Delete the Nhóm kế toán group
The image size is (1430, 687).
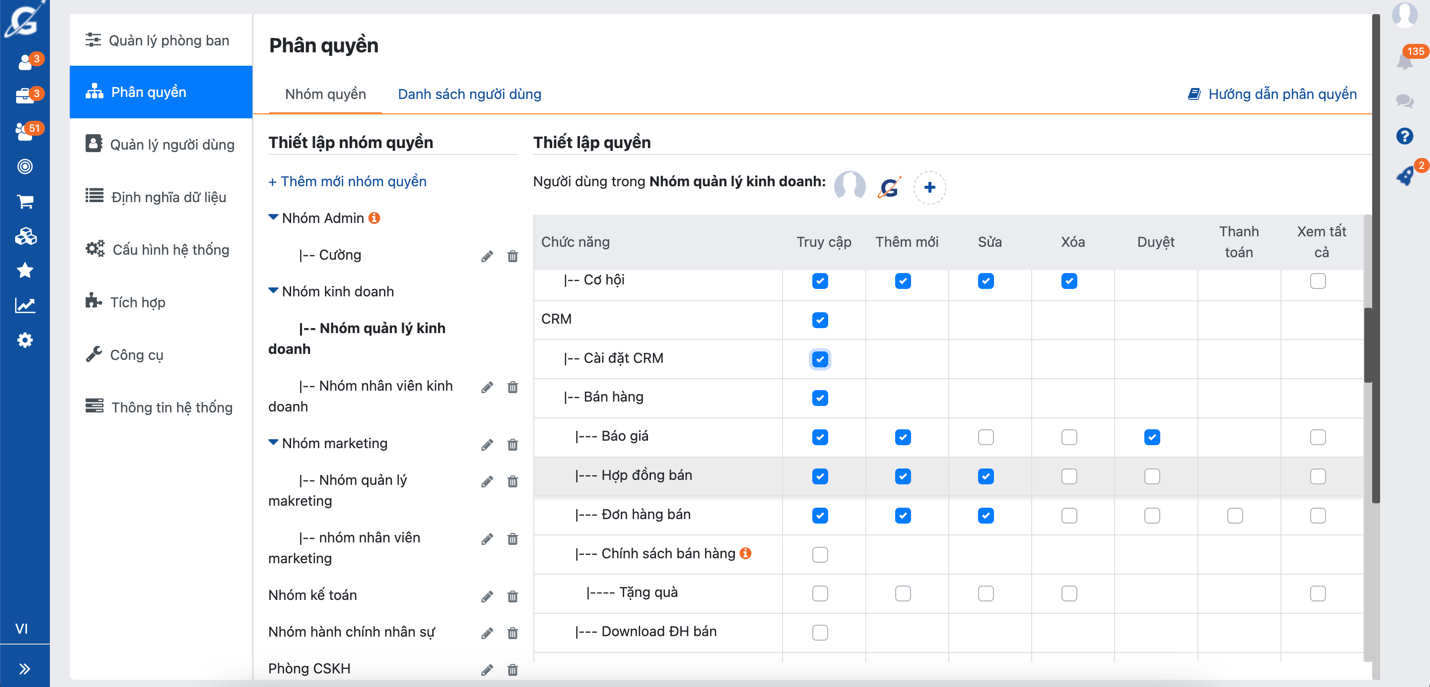tap(513, 597)
